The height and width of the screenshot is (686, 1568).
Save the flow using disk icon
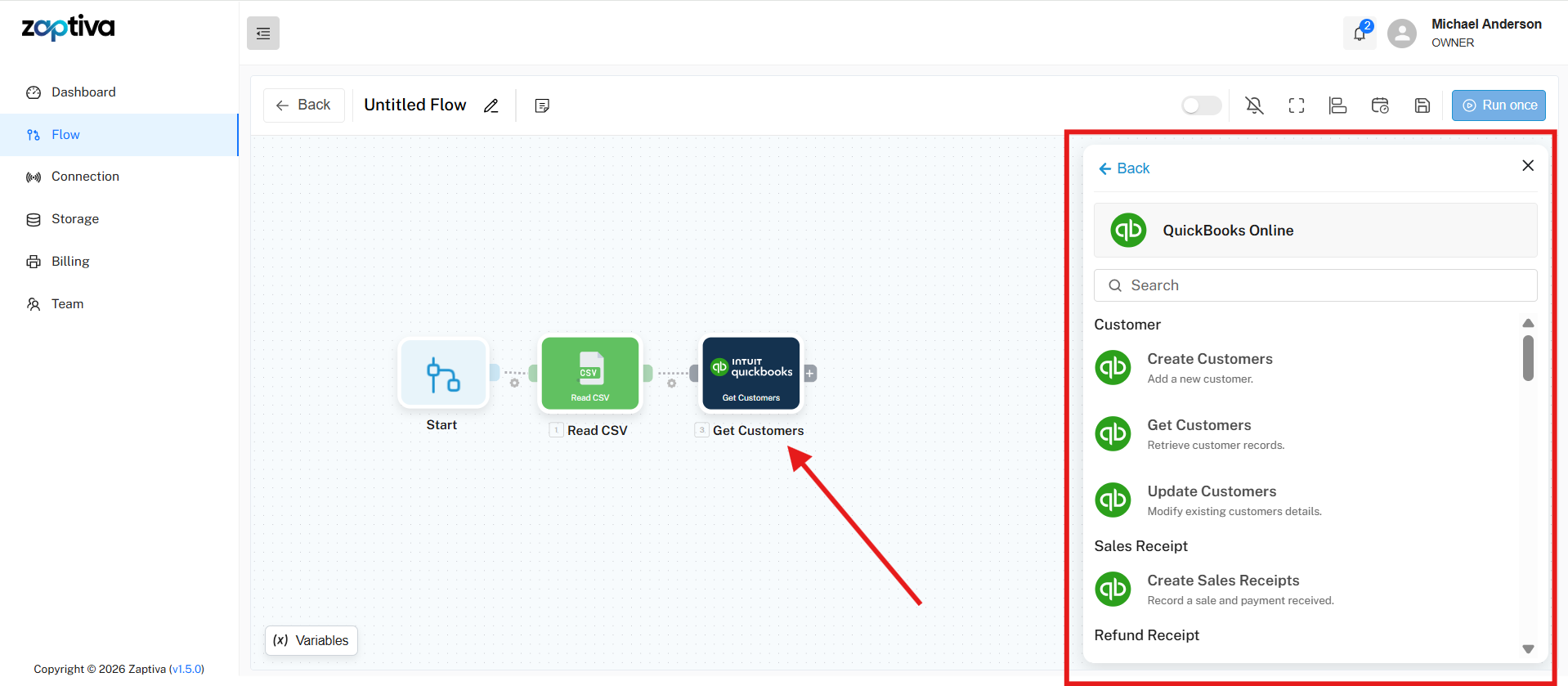1422,105
